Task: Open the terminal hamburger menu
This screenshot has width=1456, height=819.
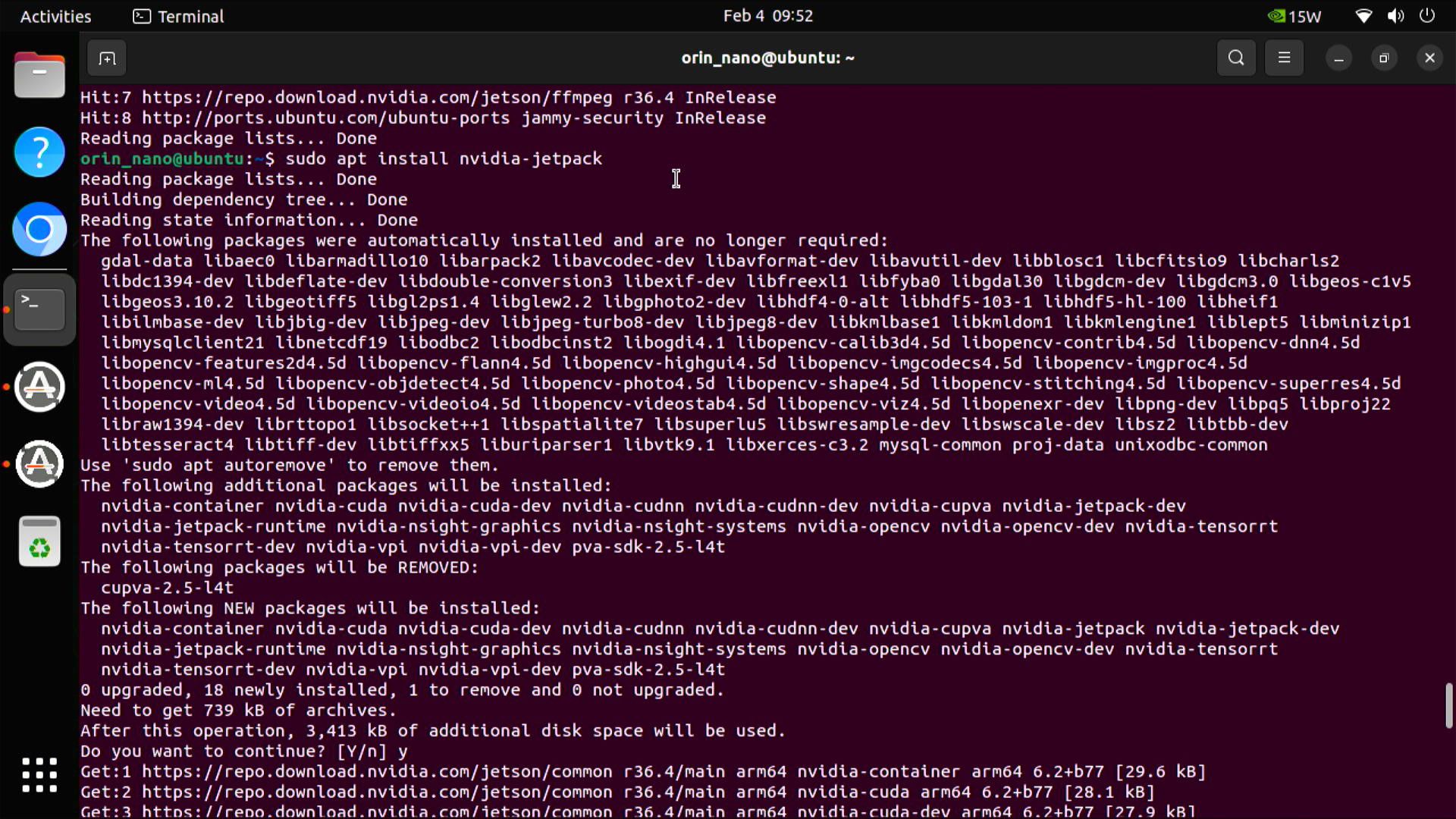Action: click(1285, 58)
